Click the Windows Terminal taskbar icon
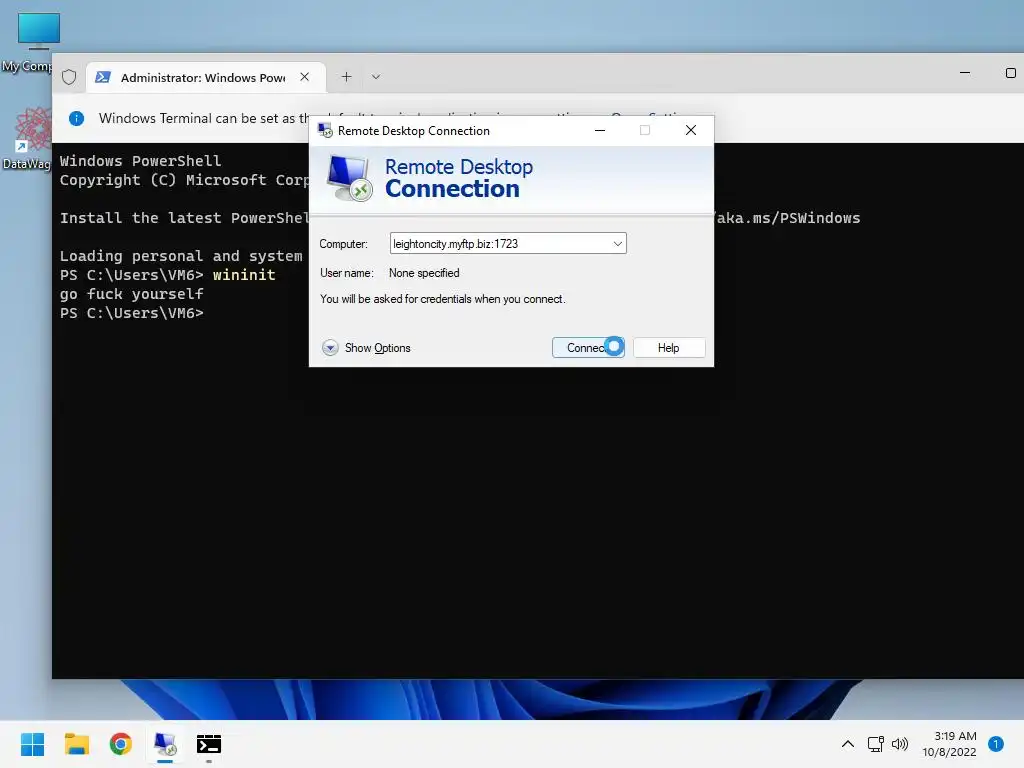Viewport: 1024px width, 768px height. (209, 744)
